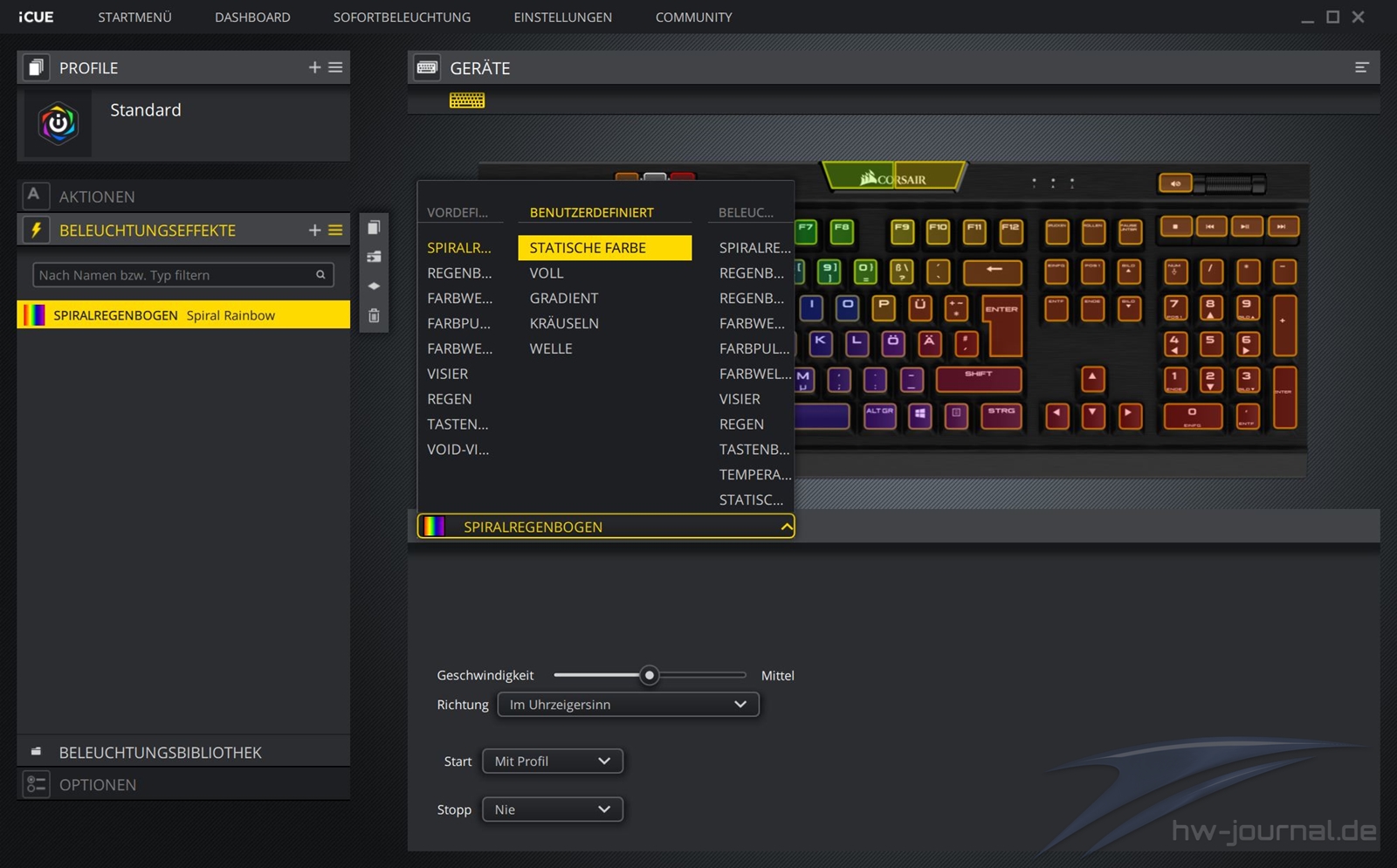Click the mute key on the keyboard image
The width and height of the screenshot is (1397, 868).
(x=1175, y=183)
